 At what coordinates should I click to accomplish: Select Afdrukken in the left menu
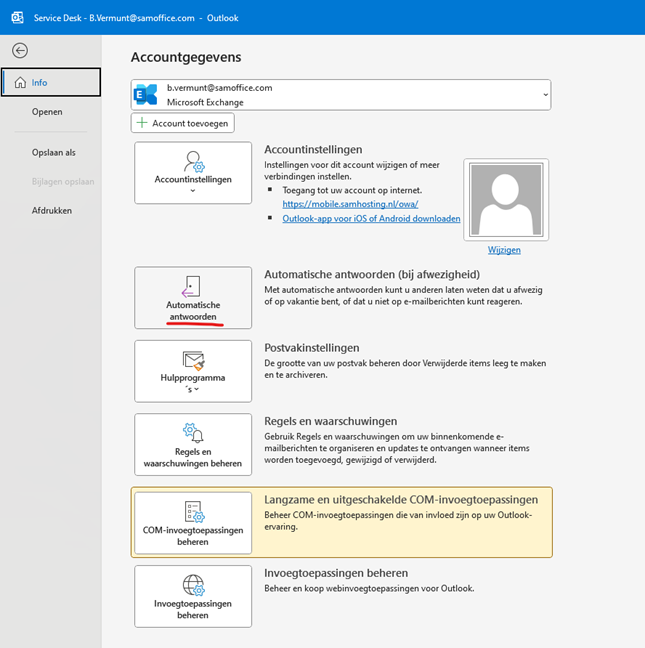pos(51,211)
